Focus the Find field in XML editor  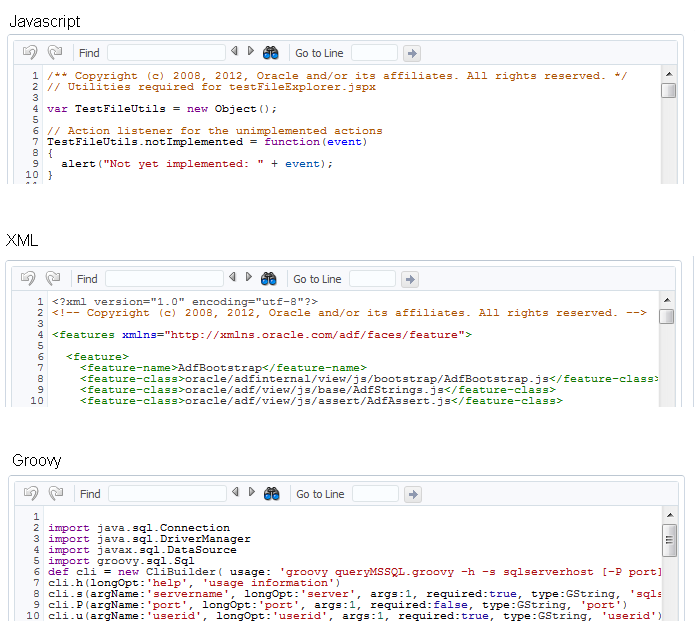point(164,279)
